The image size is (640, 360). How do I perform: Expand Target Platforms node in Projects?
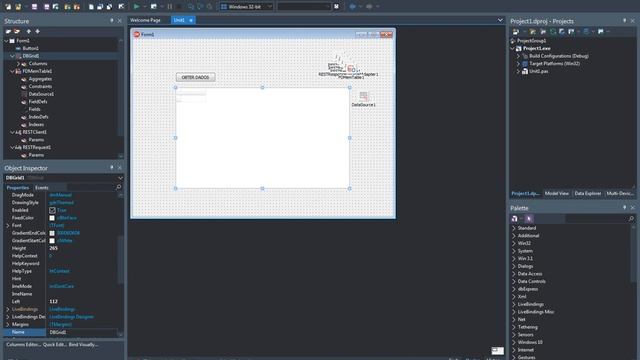point(518,64)
